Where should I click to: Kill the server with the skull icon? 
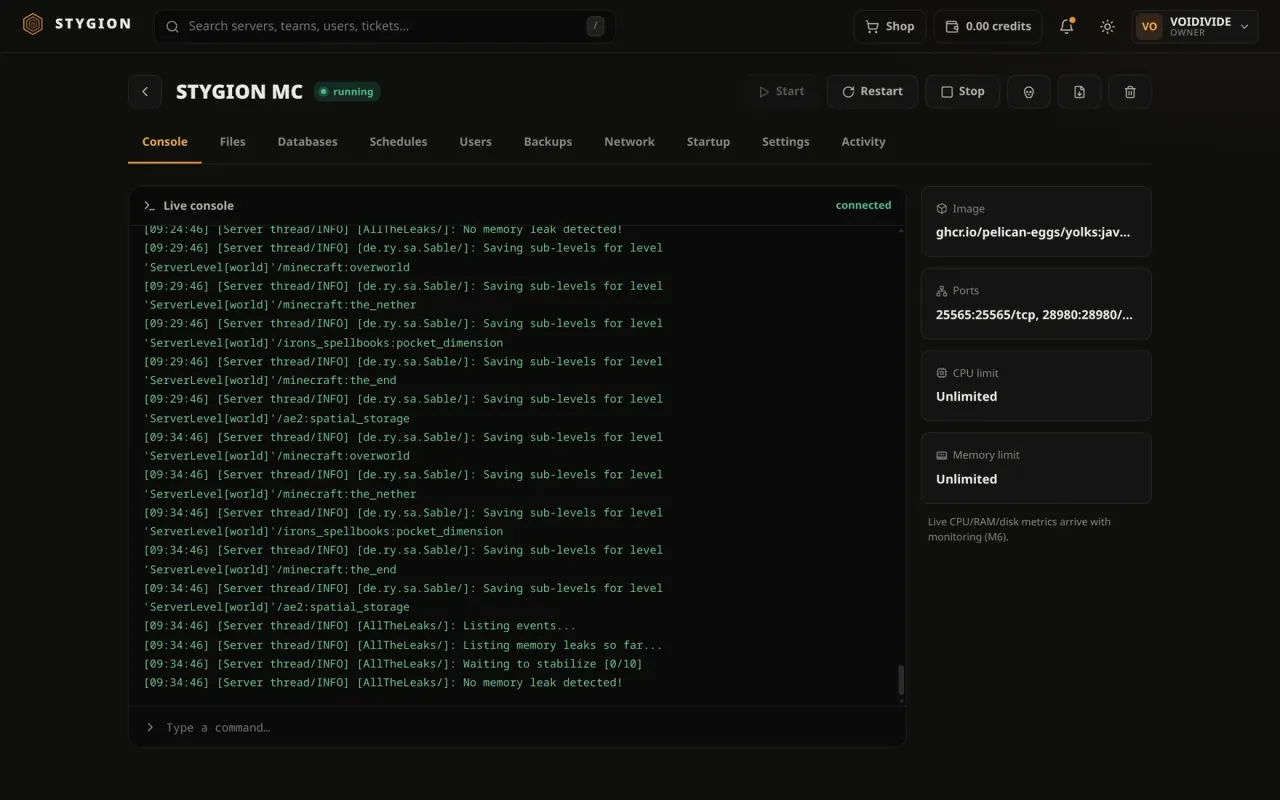point(1029,92)
